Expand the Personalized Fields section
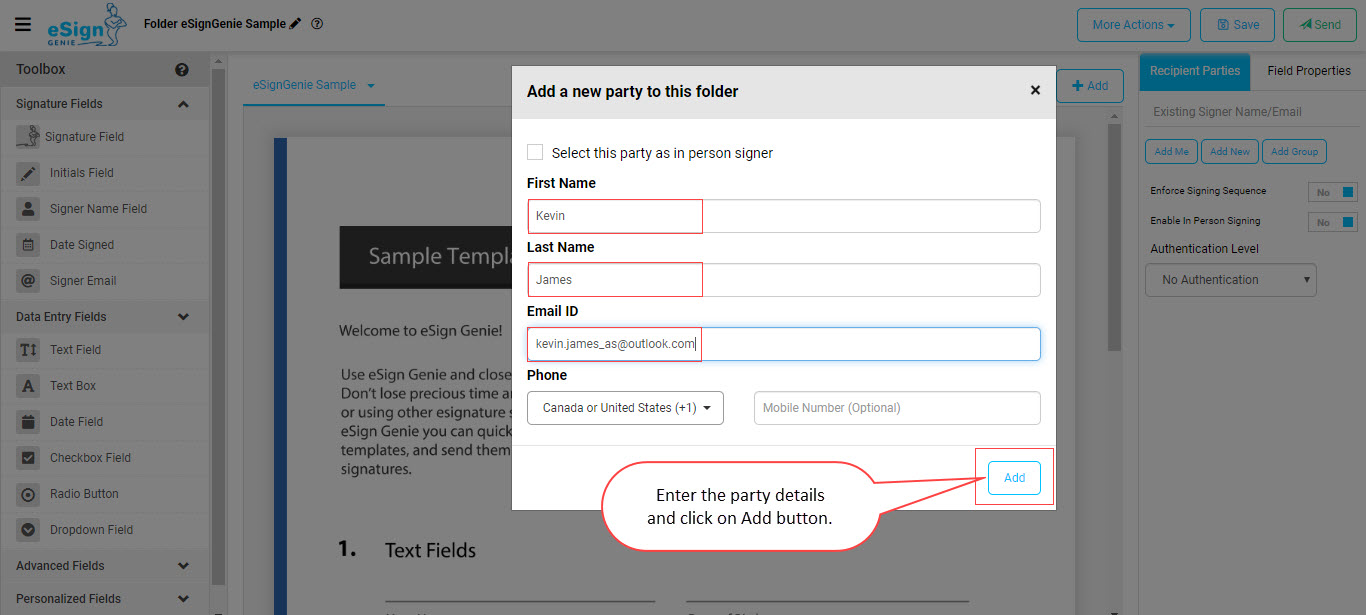The image size is (1366, 615). (x=183, y=599)
